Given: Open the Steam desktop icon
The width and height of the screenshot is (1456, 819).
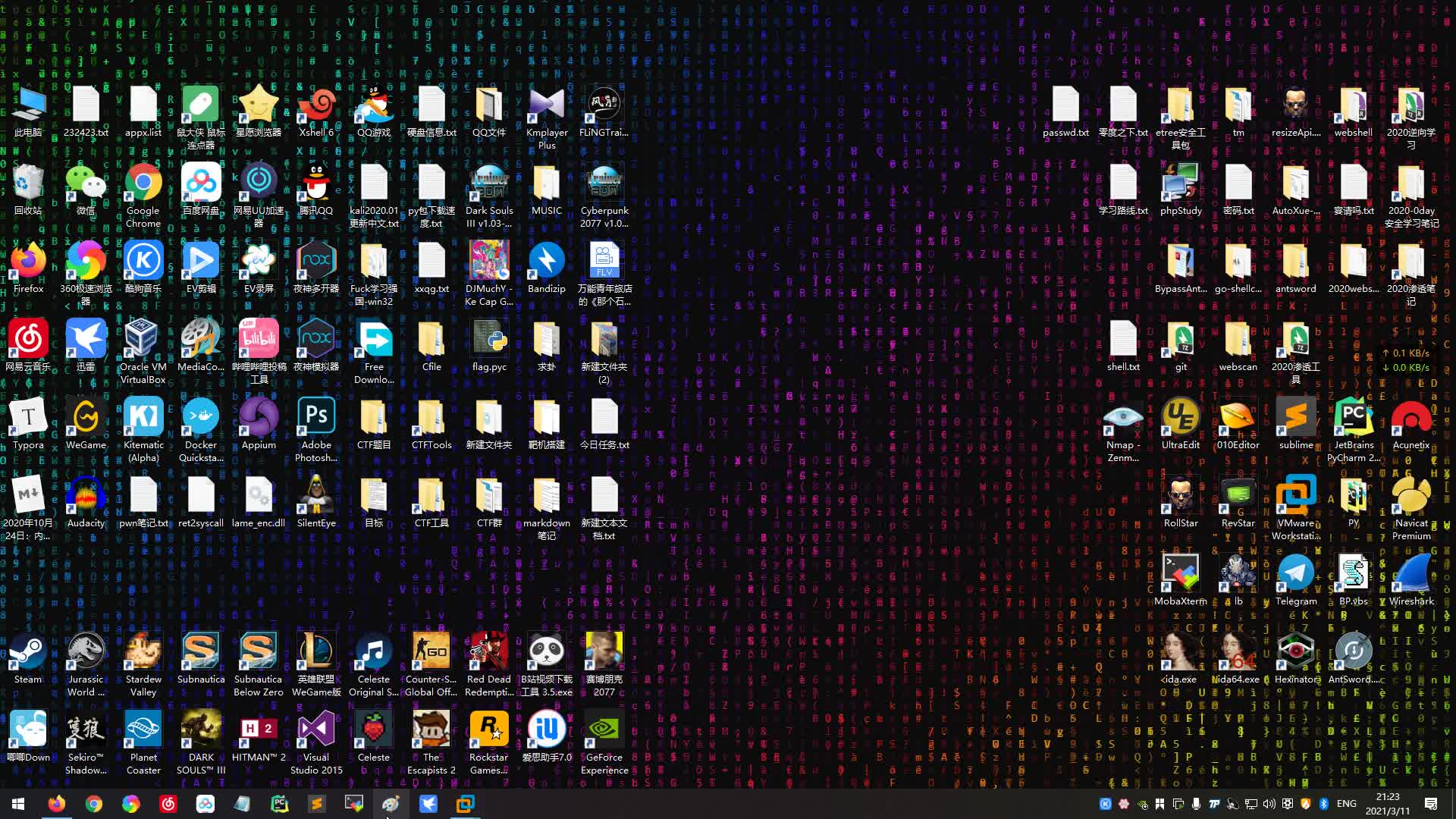Looking at the screenshot, I should tap(28, 653).
